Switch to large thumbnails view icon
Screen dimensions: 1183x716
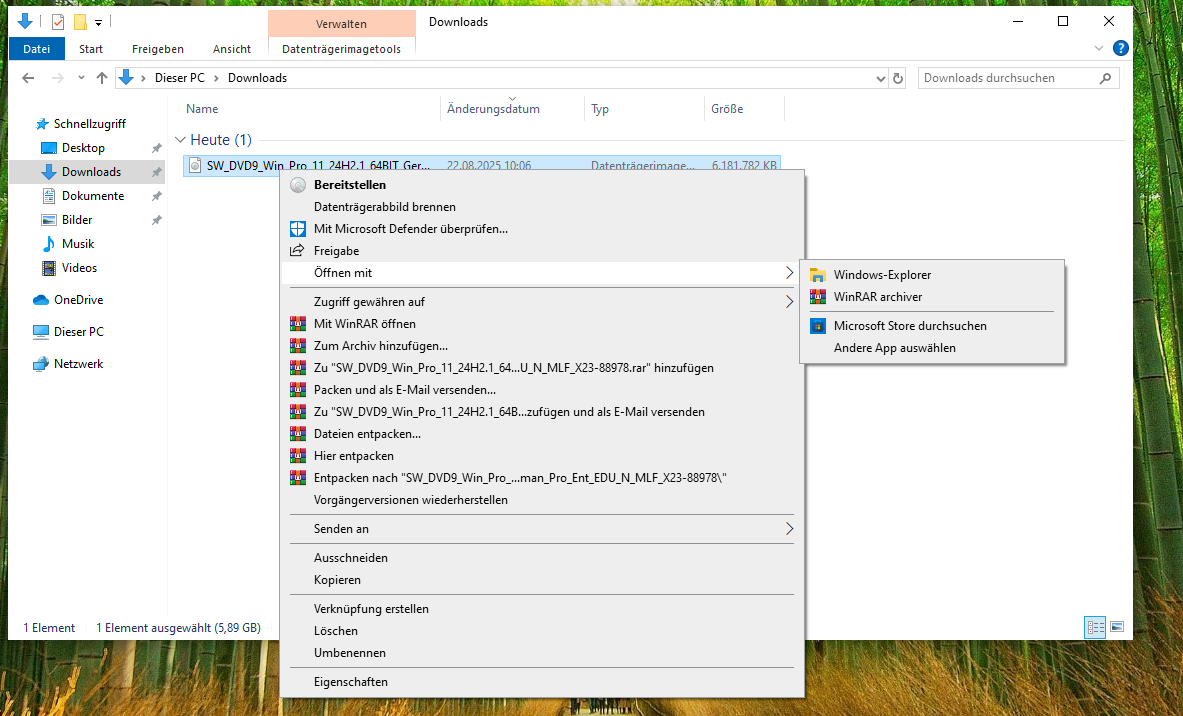pyautogui.click(x=1117, y=627)
